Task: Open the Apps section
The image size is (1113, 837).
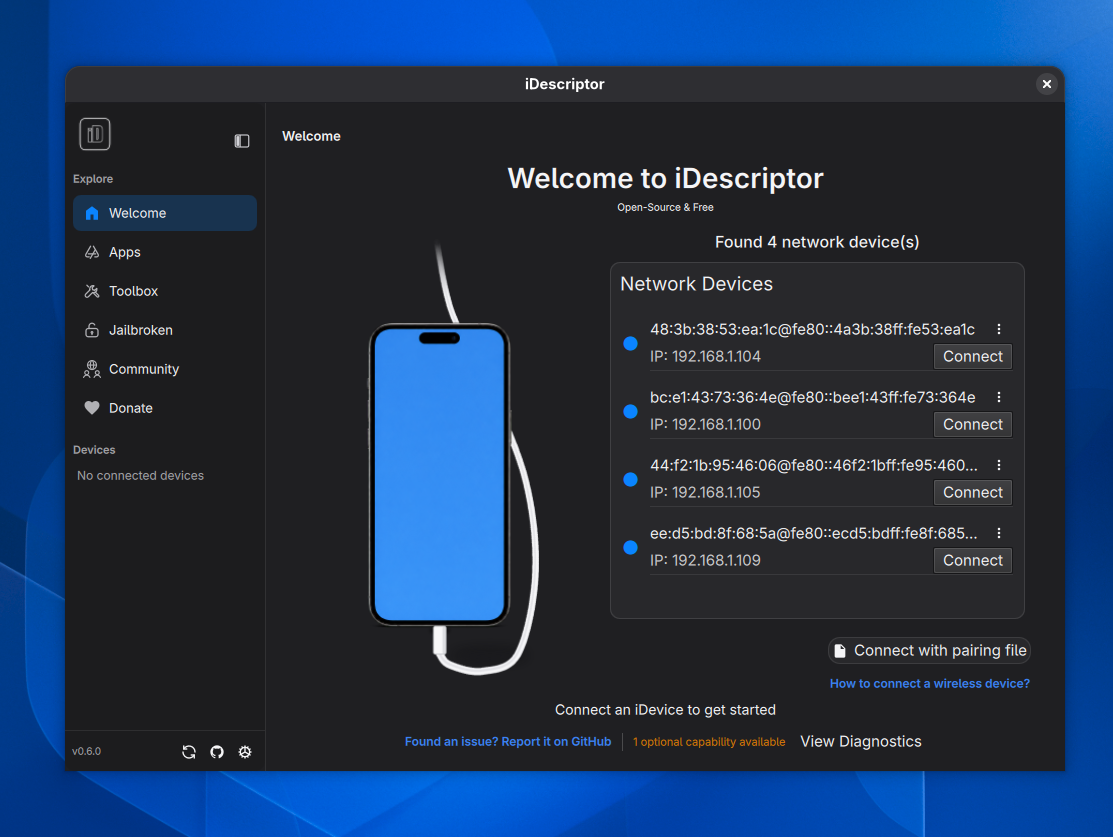Action: [x=165, y=252]
